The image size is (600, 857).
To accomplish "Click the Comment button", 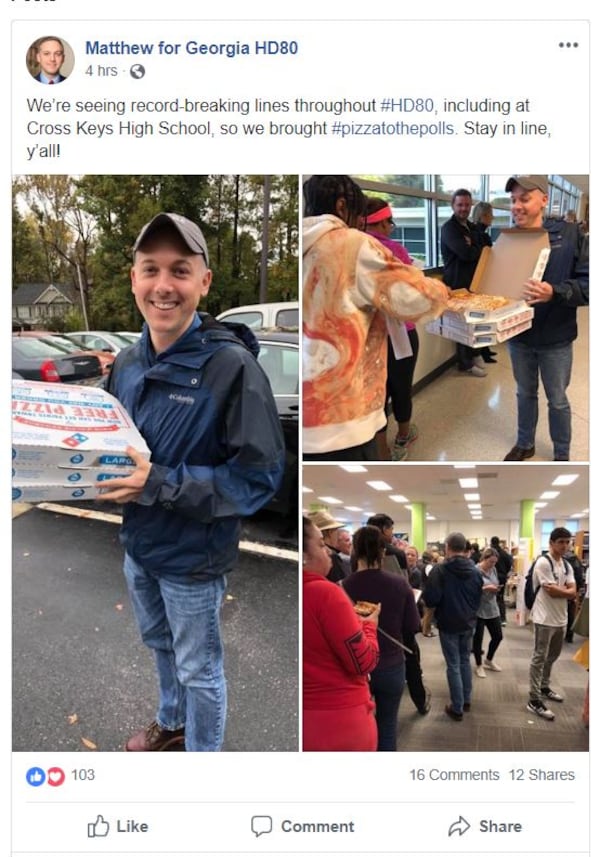I will [x=302, y=826].
